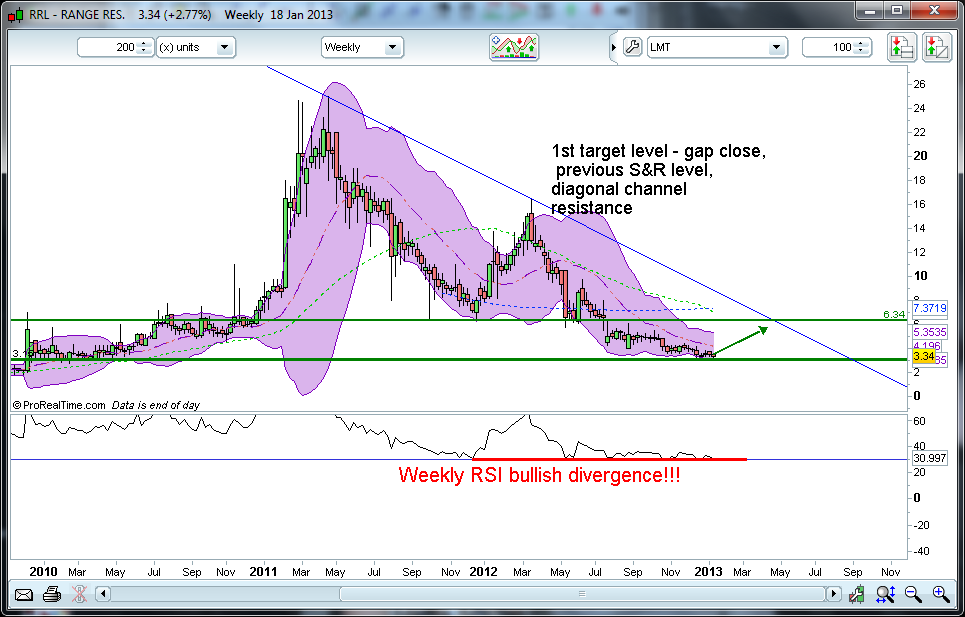Click the crossed-out scissors icon

pos(79,594)
